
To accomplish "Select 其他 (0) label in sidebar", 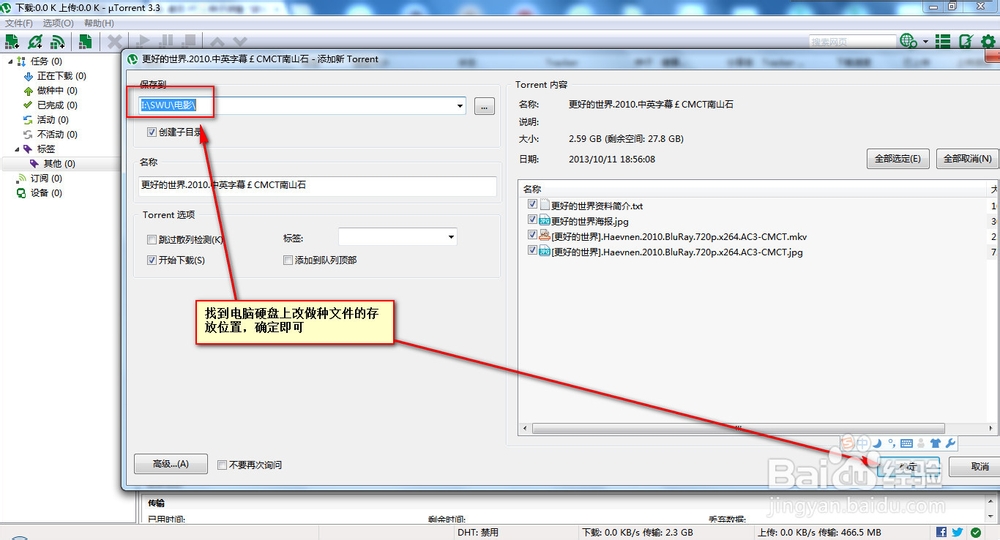I will 59,164.
